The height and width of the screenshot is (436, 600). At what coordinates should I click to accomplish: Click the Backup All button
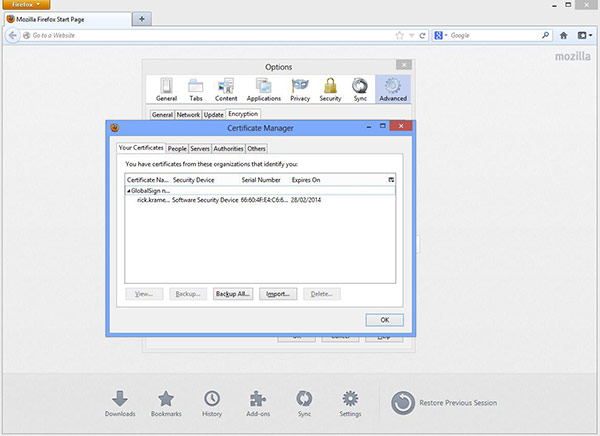233,294
